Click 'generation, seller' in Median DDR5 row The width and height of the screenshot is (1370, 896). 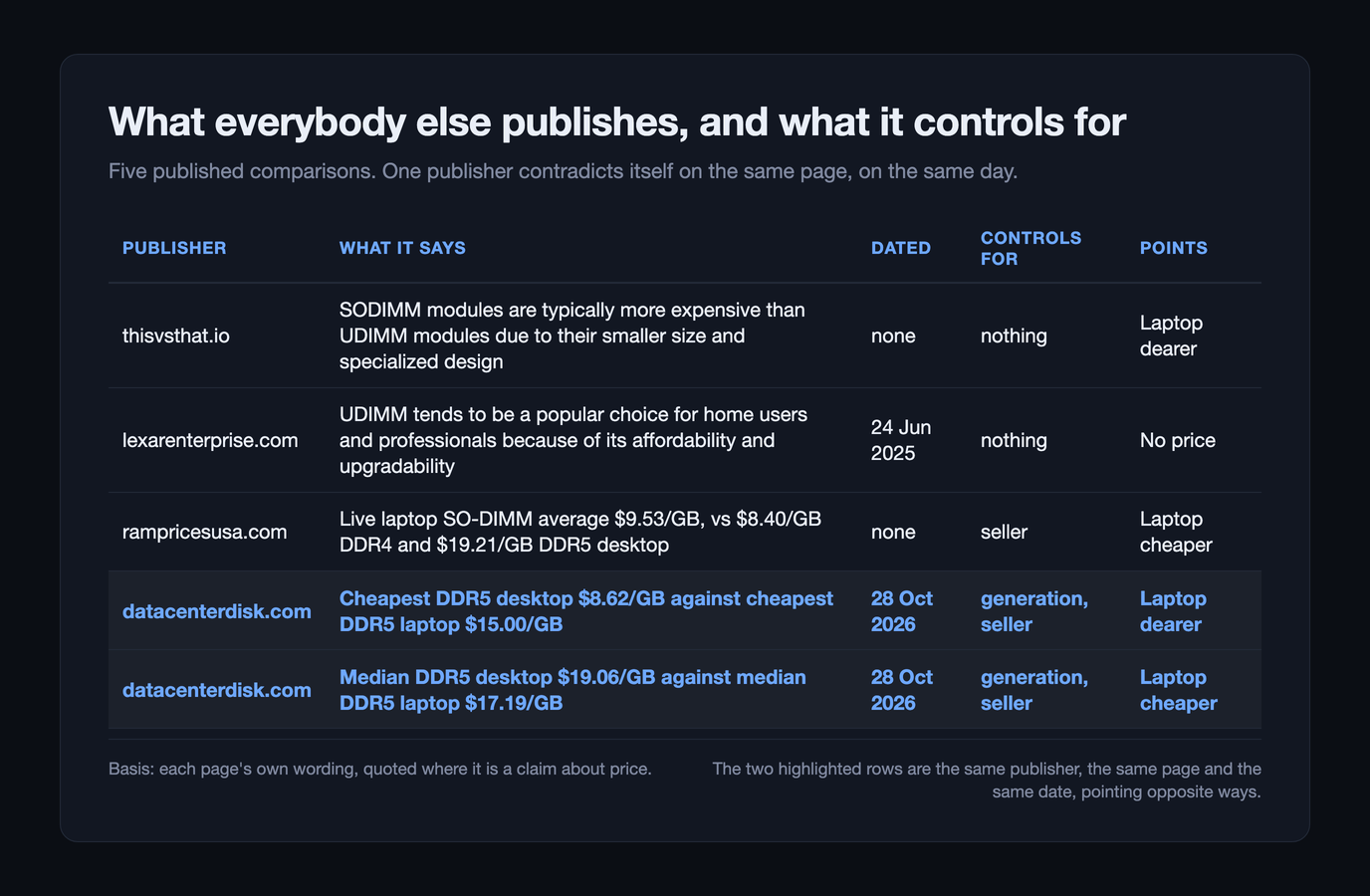click(x=1034, y=690)
